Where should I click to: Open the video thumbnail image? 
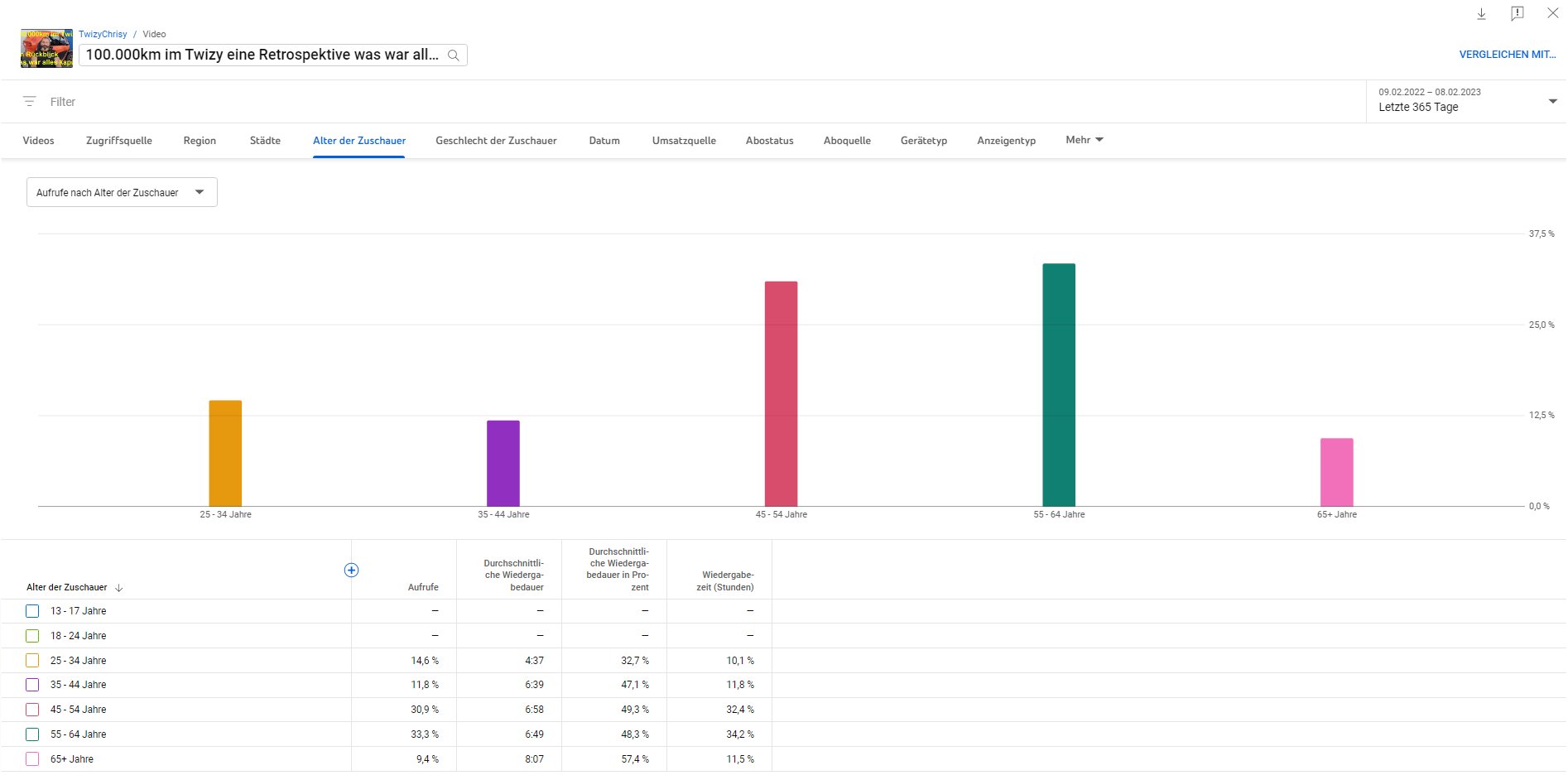[x=46, y=49]
